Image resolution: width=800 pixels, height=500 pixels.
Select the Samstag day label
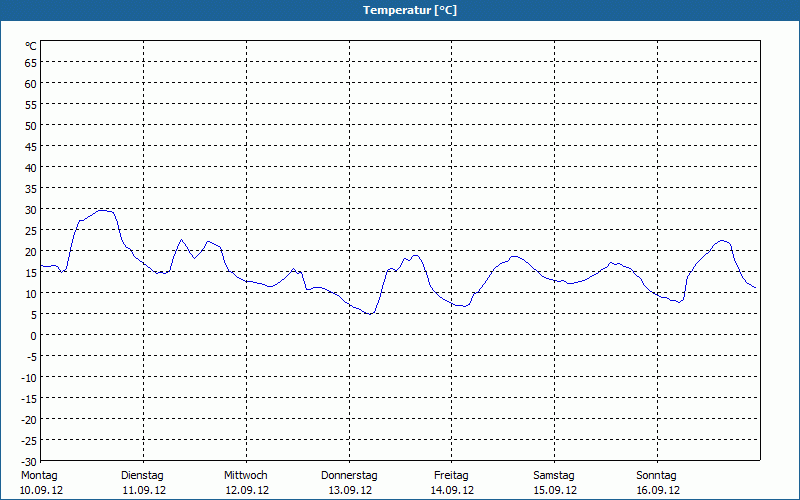554,476
